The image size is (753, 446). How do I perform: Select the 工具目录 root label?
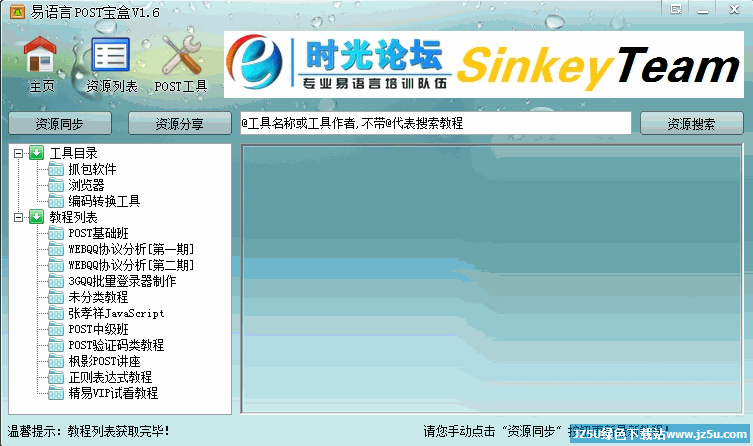pos(73,153)
